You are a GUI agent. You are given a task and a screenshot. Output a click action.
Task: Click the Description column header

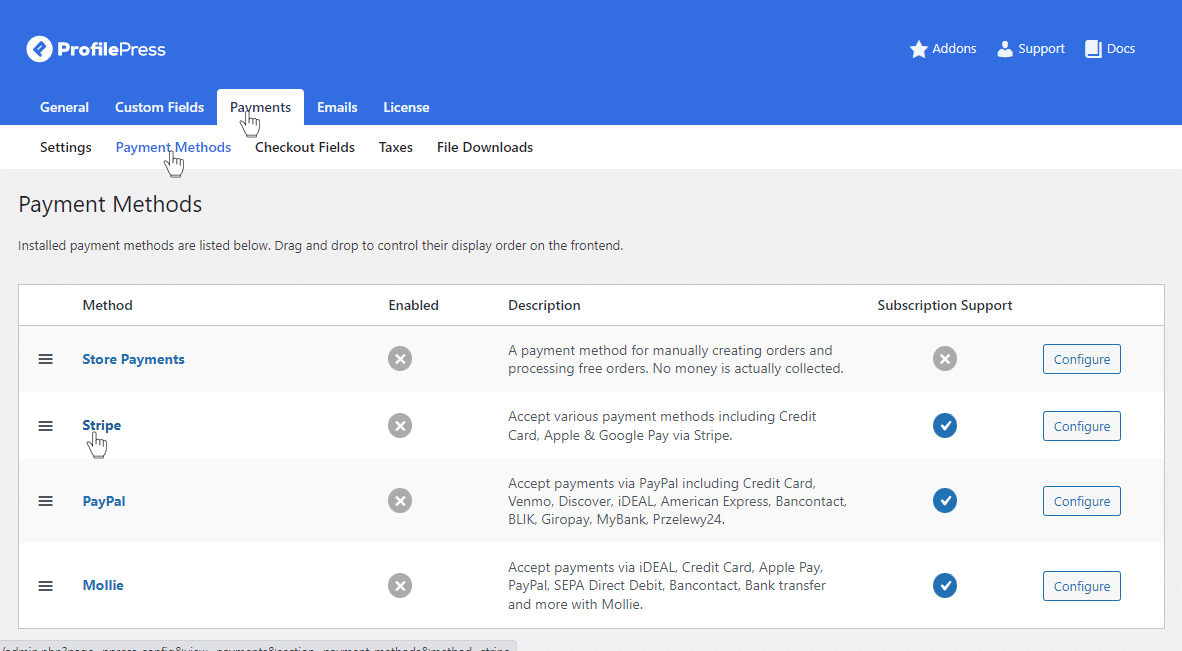point(544,305)
